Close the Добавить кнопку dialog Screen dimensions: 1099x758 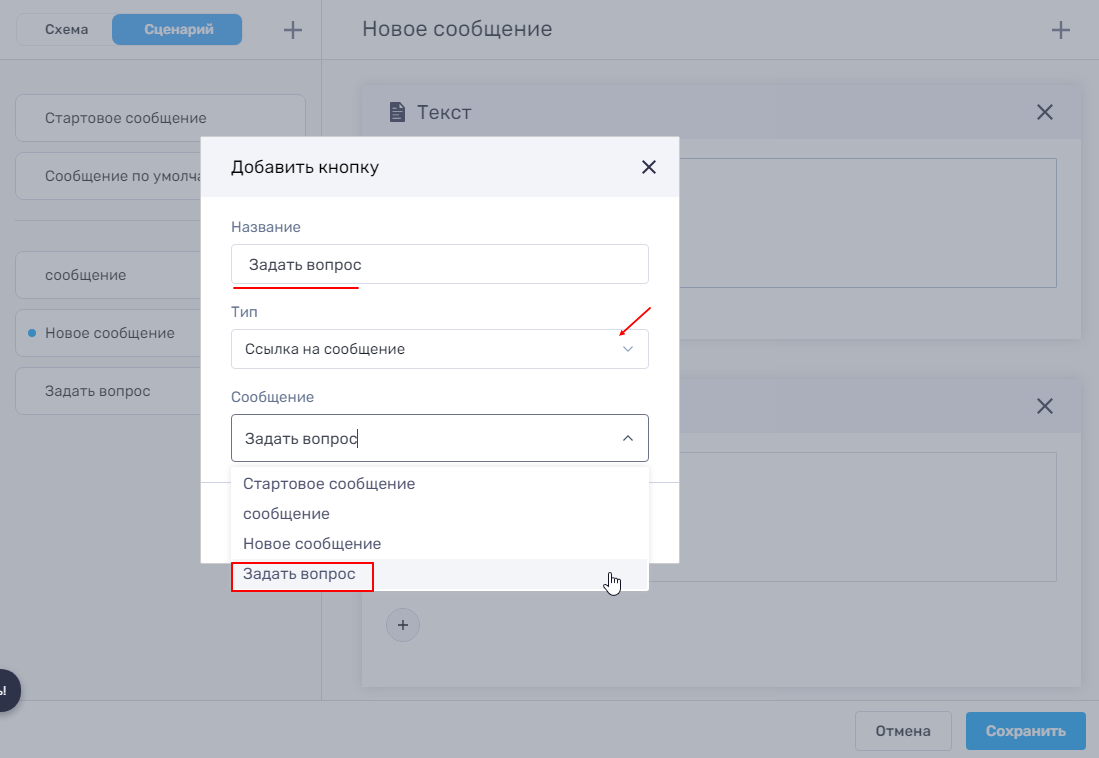coord(649,167)
